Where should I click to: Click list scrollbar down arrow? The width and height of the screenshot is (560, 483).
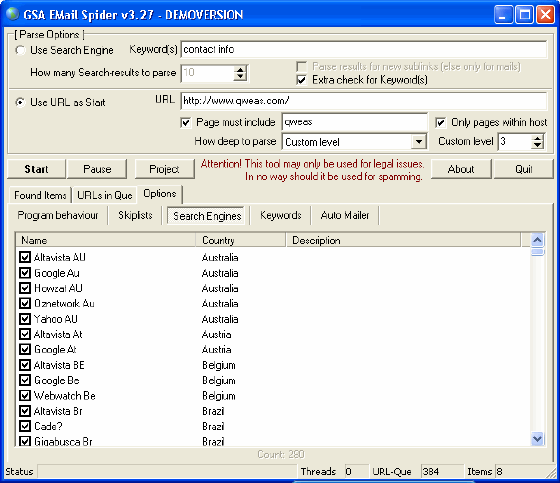pyautogui.click(x=538, y=438)
